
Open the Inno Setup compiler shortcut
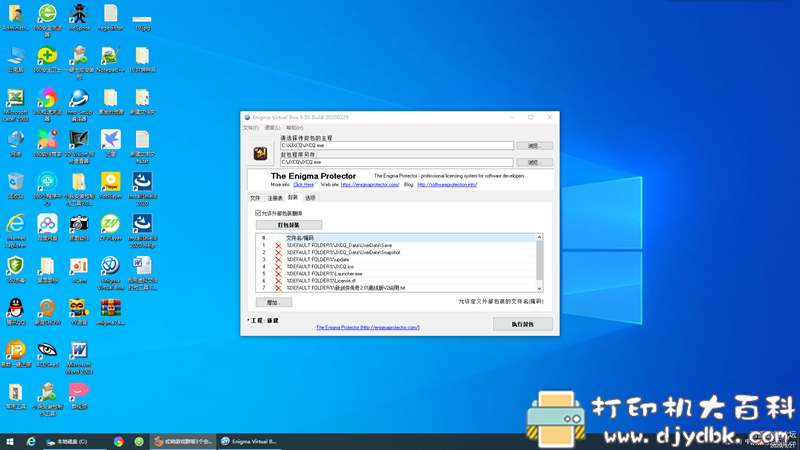[79, 105]
